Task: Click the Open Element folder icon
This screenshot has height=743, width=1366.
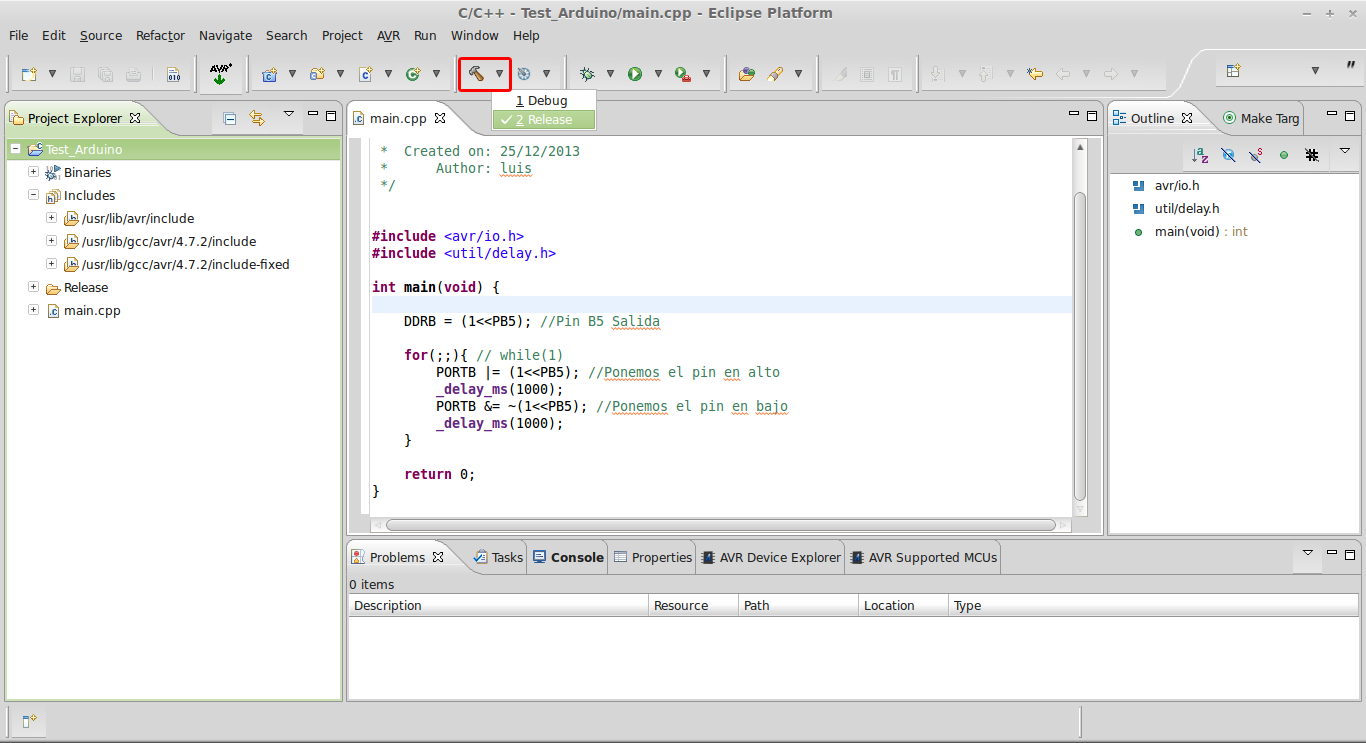Action: (746, 74)
